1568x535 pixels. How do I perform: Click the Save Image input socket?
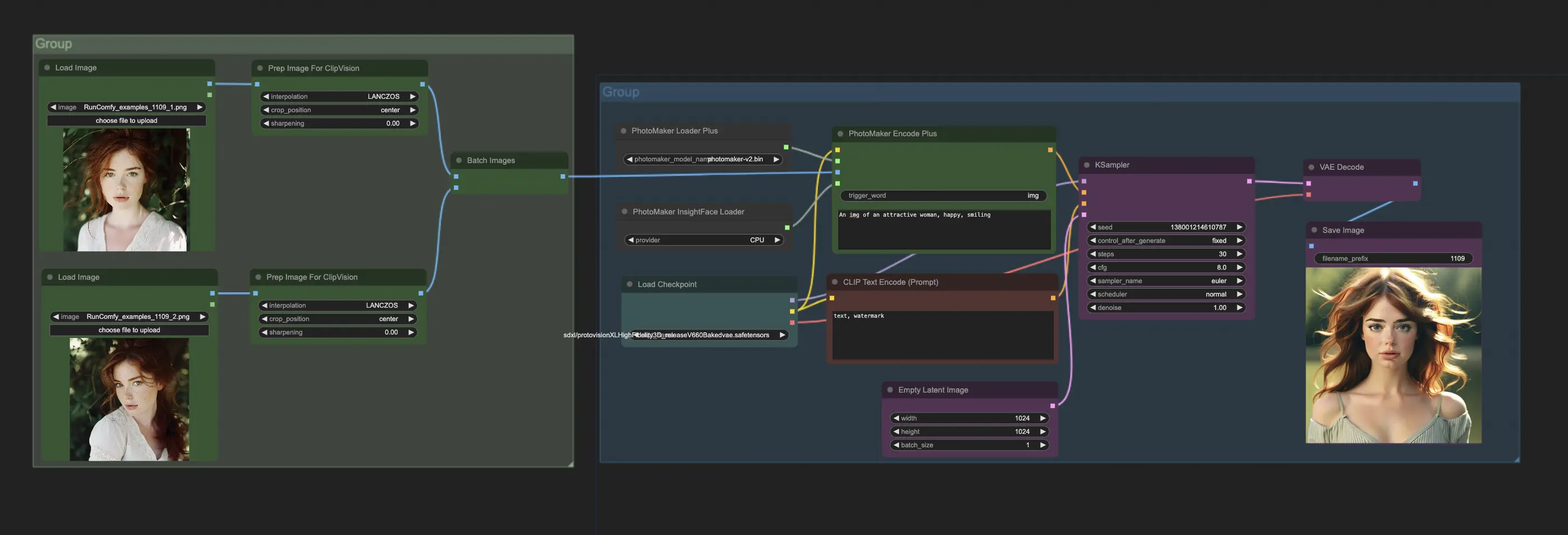click(x=1311, y=246)
